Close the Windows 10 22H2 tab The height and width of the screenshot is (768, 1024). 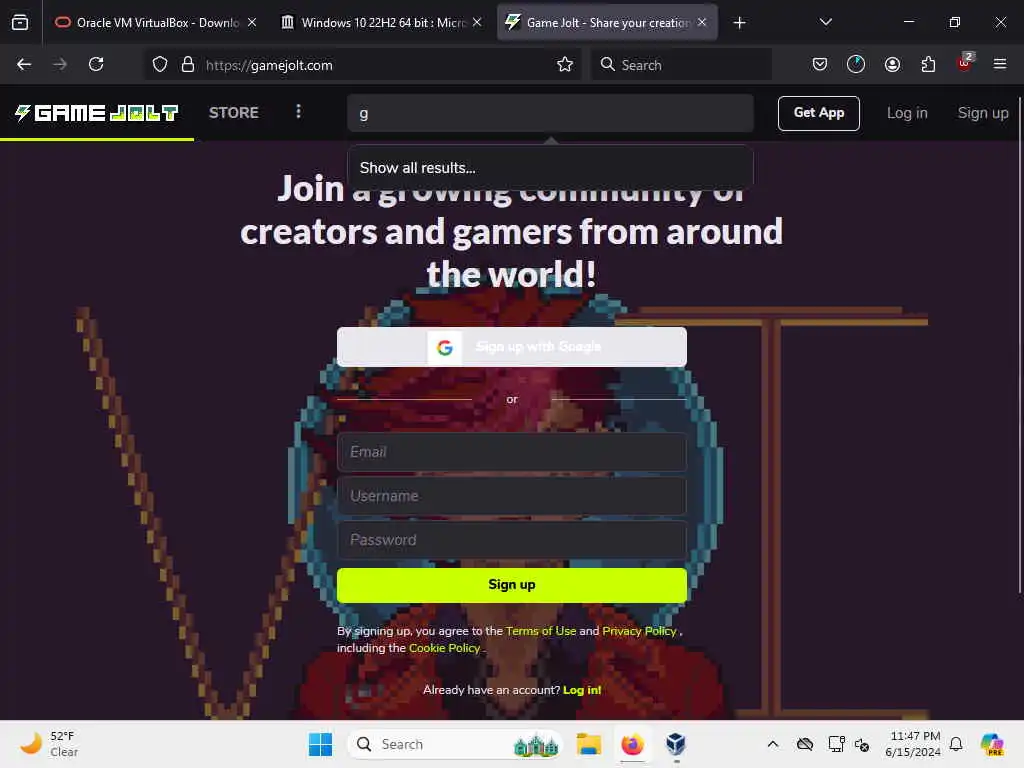(x=477, y=22)
